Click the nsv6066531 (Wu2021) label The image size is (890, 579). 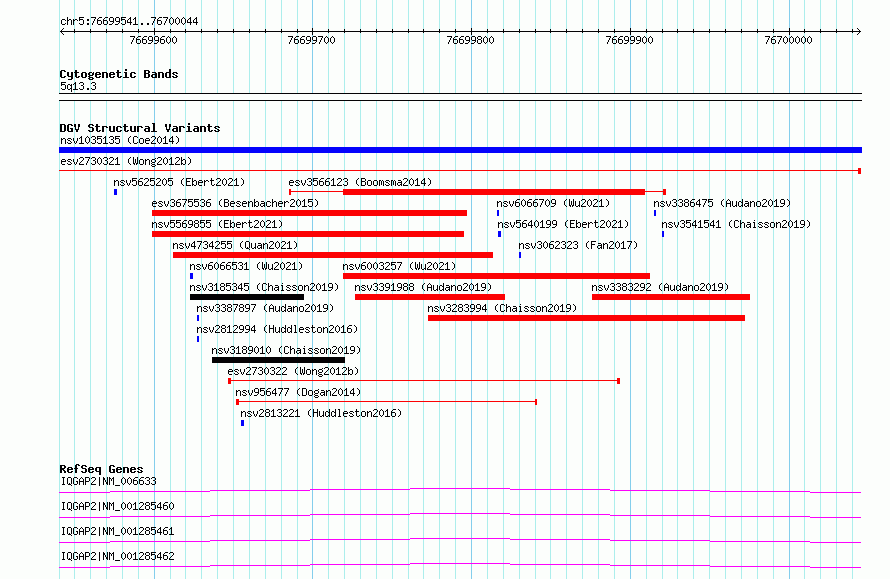(x=246, y=266)
